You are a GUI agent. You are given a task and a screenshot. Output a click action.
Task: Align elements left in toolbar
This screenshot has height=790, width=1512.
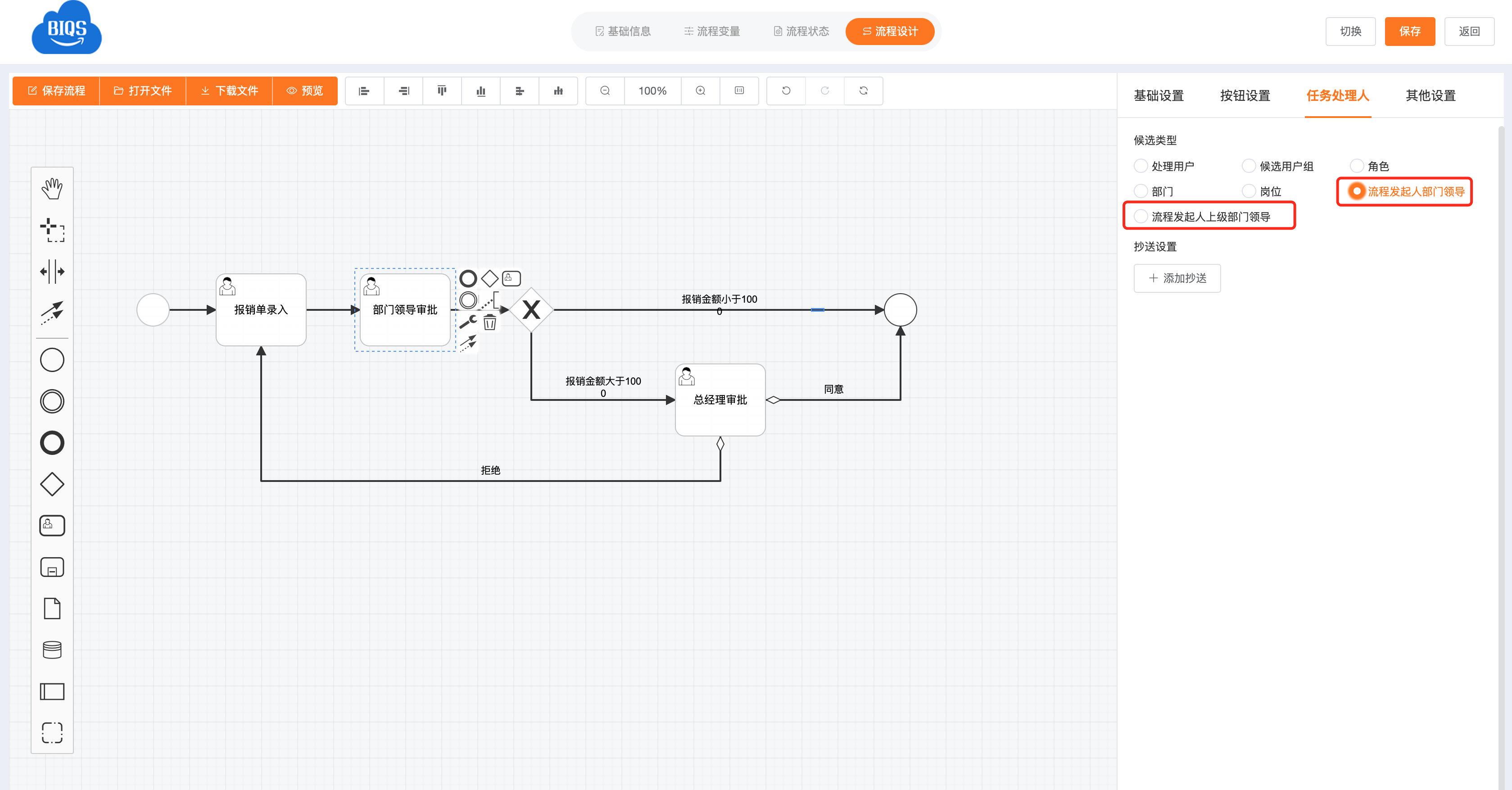pyautogui.click(x=364, y=91)
